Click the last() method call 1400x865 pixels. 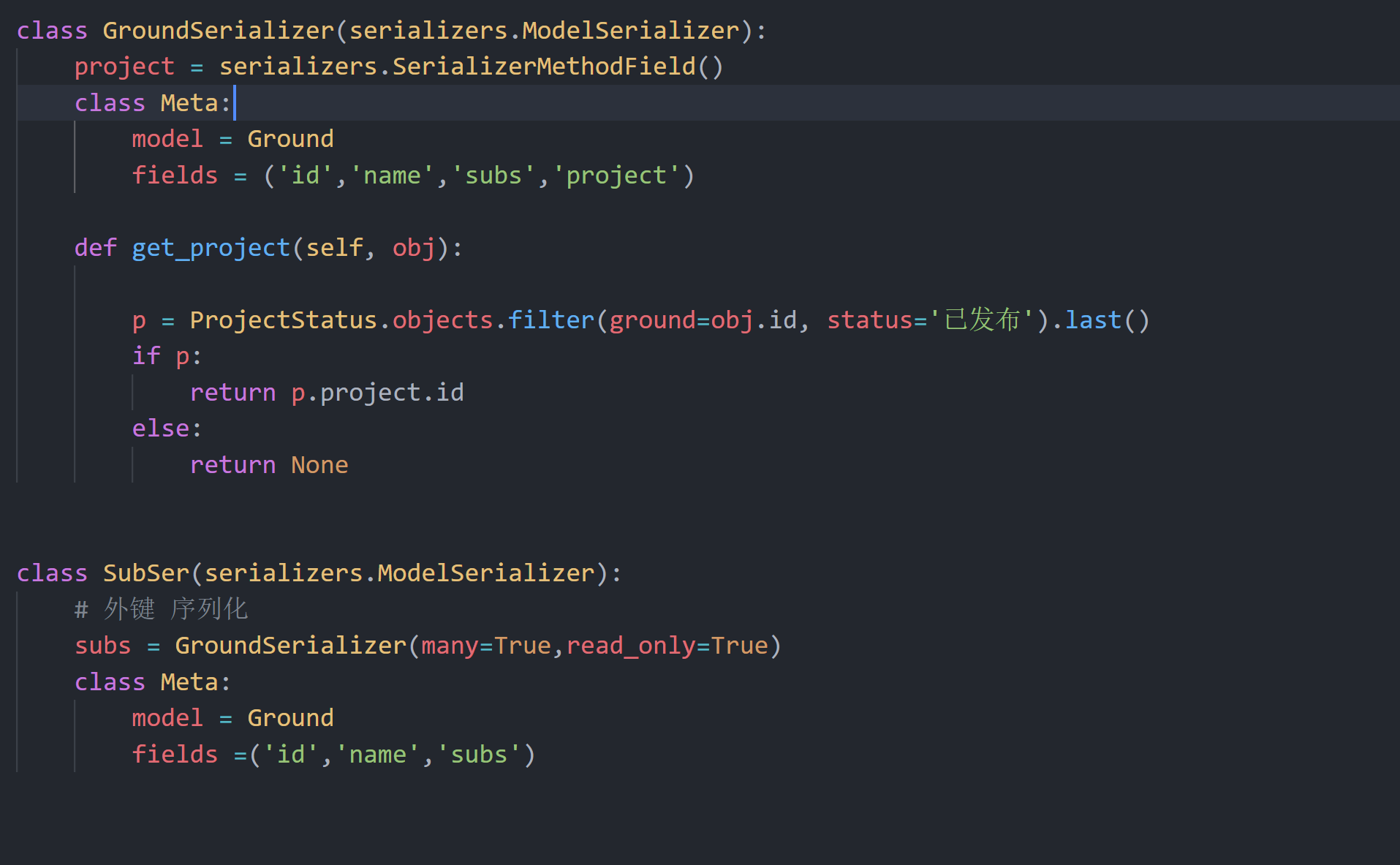pyautogui.click(x=1107, y=320)
